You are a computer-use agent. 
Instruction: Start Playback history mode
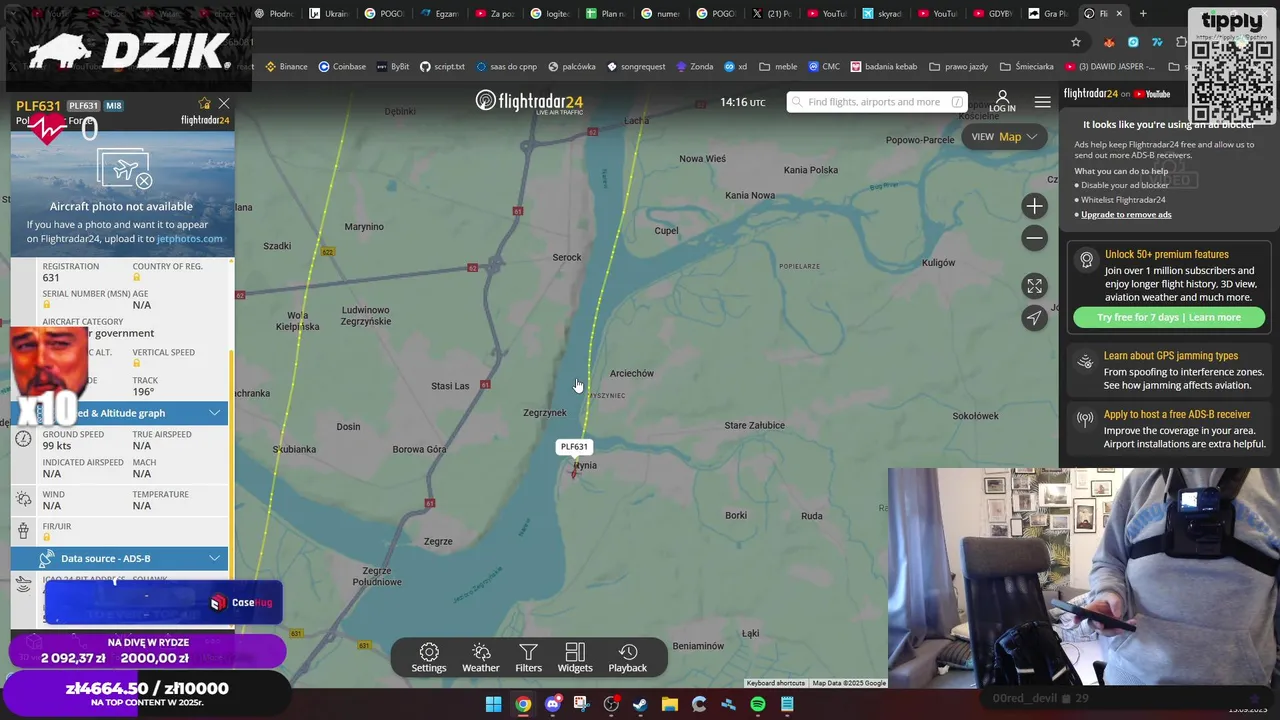pos(628,658)
